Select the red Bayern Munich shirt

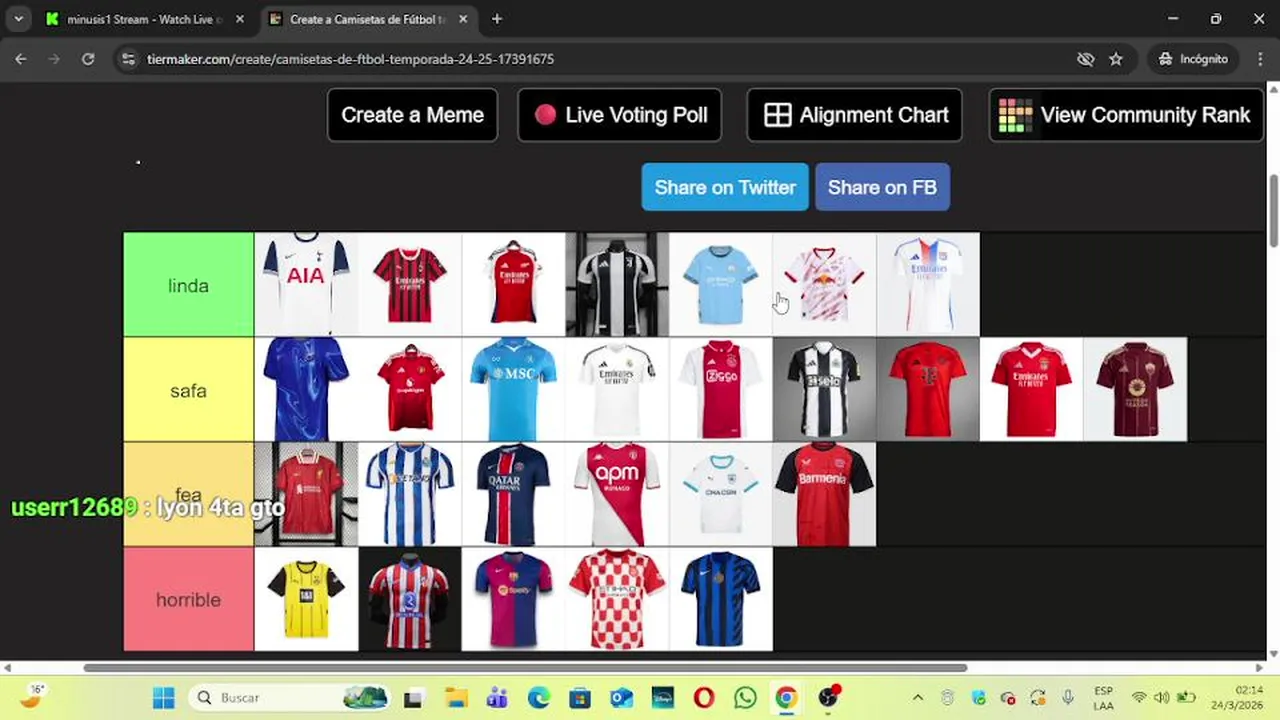(928, 389)
